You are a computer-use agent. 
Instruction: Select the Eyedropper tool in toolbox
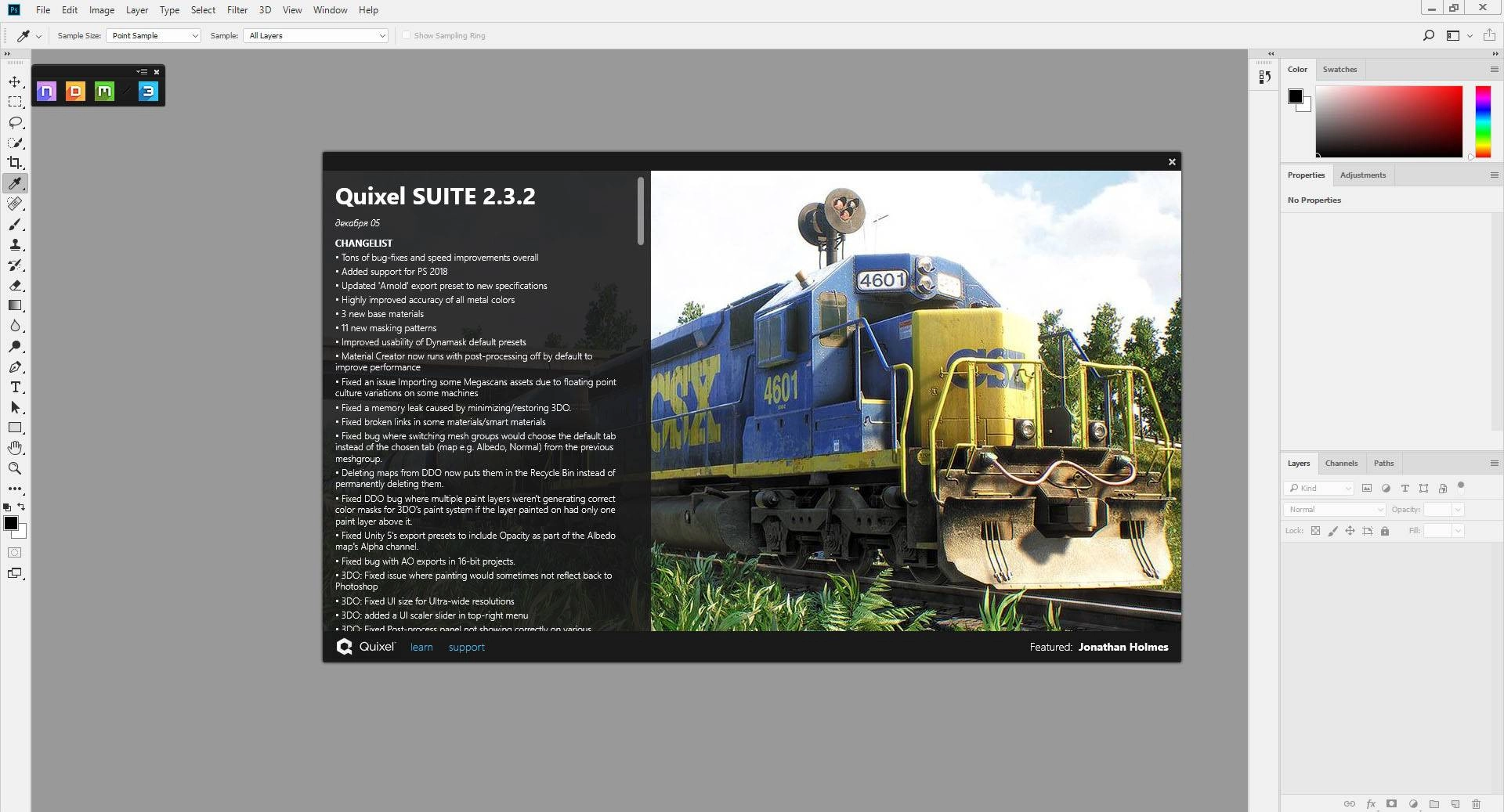[15, 183]
